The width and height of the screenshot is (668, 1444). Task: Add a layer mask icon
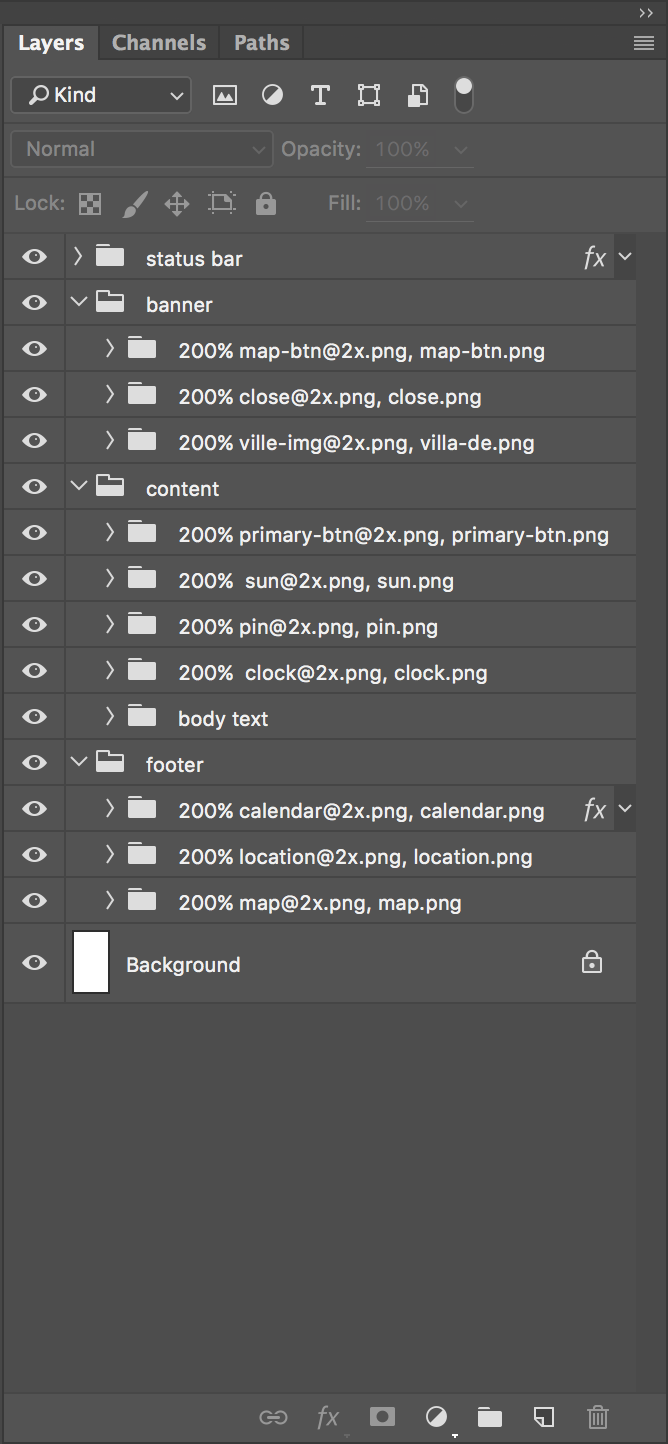click(x=381, y=1416)
